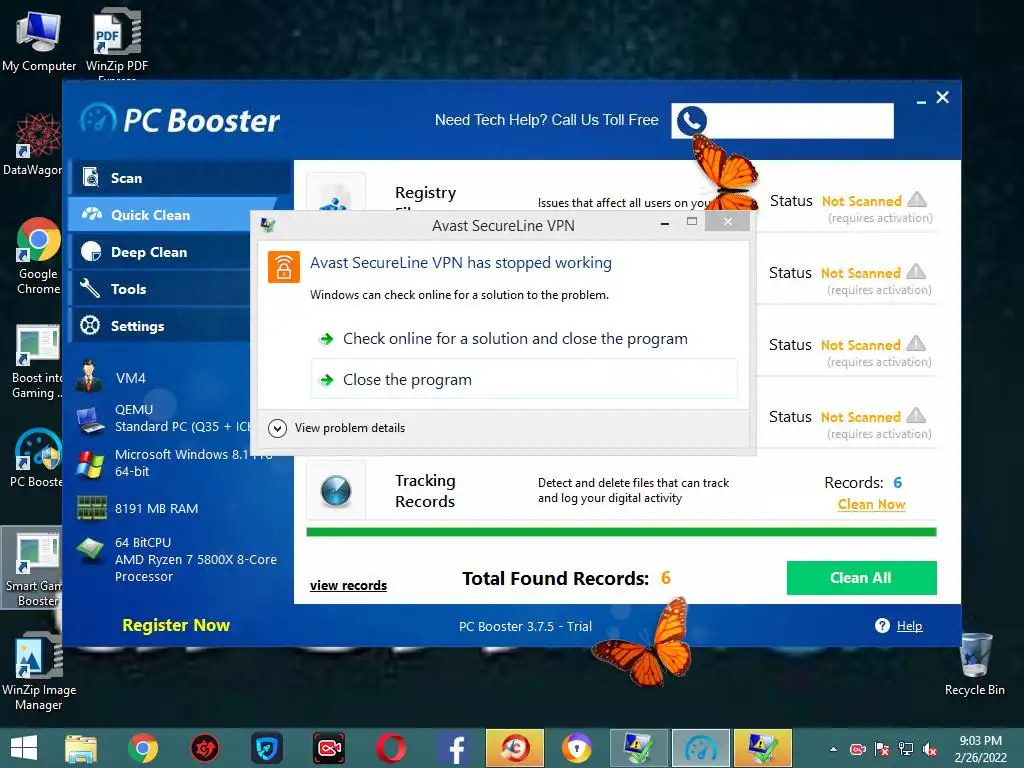Click the Help question mark icon

(882, 626)
